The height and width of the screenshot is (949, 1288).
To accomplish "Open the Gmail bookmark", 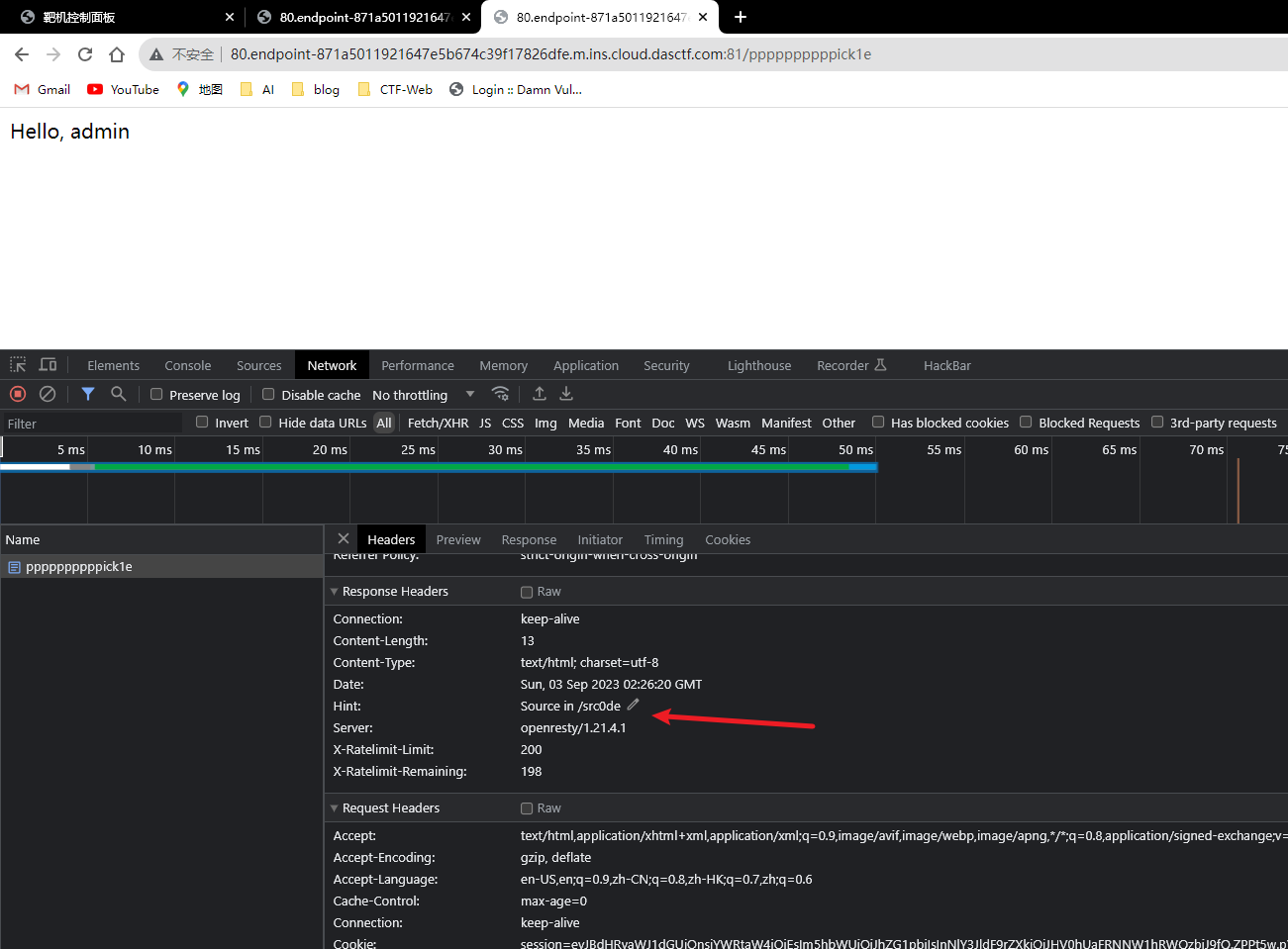I will coord(43,89).
